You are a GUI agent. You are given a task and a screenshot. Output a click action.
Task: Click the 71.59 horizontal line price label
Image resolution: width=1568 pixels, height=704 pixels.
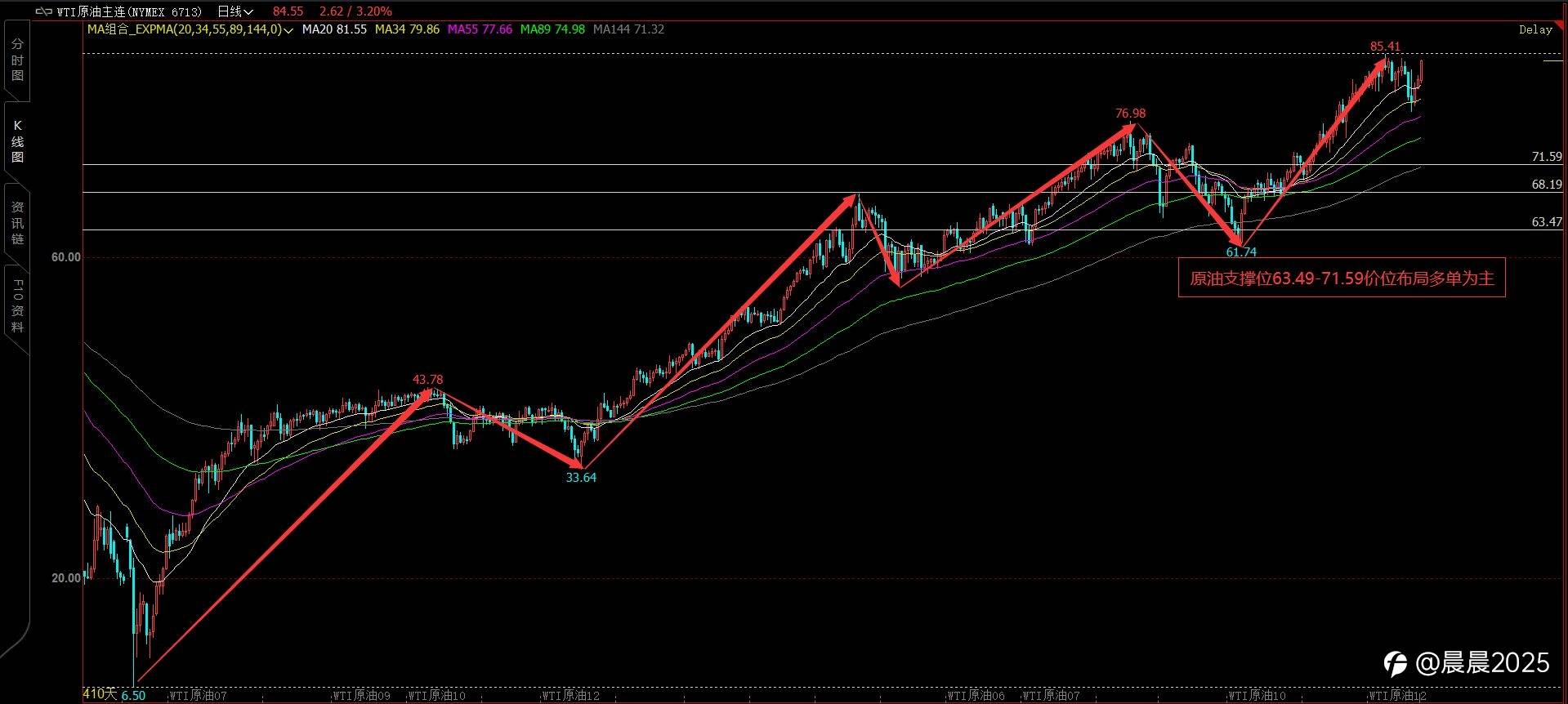click(x=1547, y=157)
